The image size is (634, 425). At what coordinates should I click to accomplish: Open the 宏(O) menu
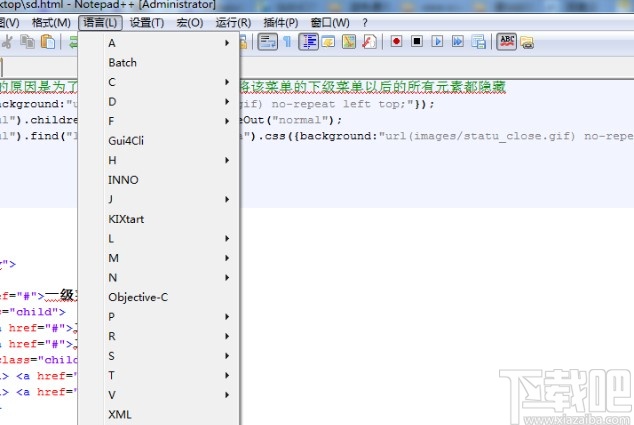(x=190, y=23)
